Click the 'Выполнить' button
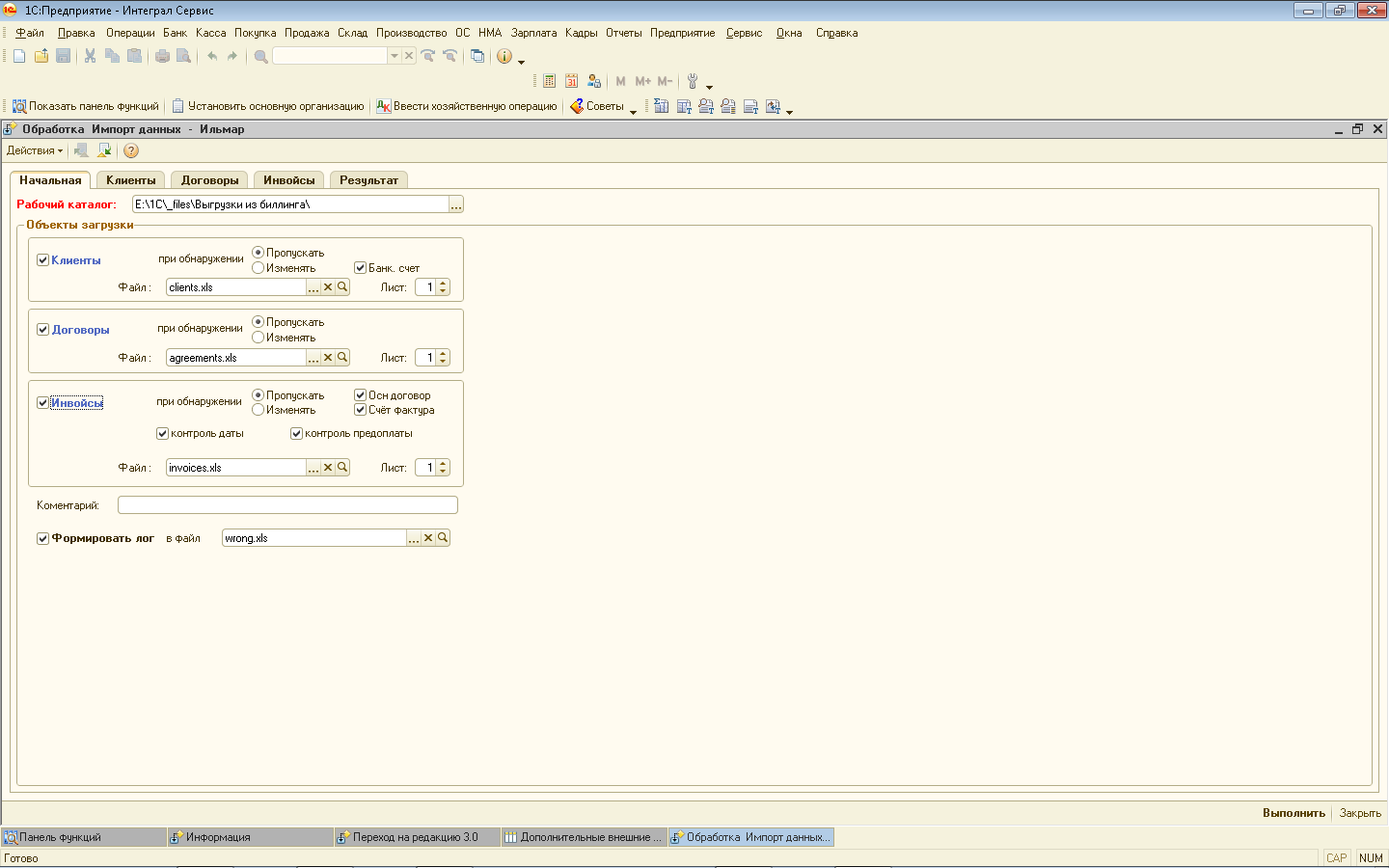The image size is (1389, 868). pos(1294,813)
